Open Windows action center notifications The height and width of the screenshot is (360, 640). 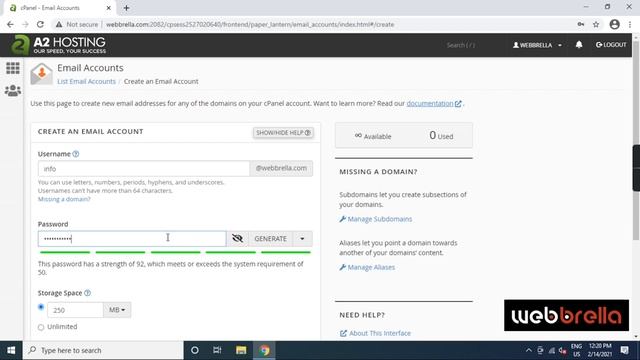pyautogui.click(x=624, y=350)
